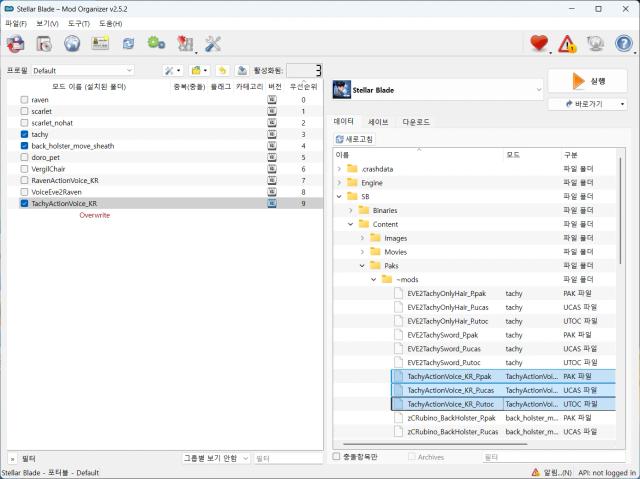Toggle the conflicts only checkbox
This screenshot has width=640, height=479.
[x=336, y=457]
